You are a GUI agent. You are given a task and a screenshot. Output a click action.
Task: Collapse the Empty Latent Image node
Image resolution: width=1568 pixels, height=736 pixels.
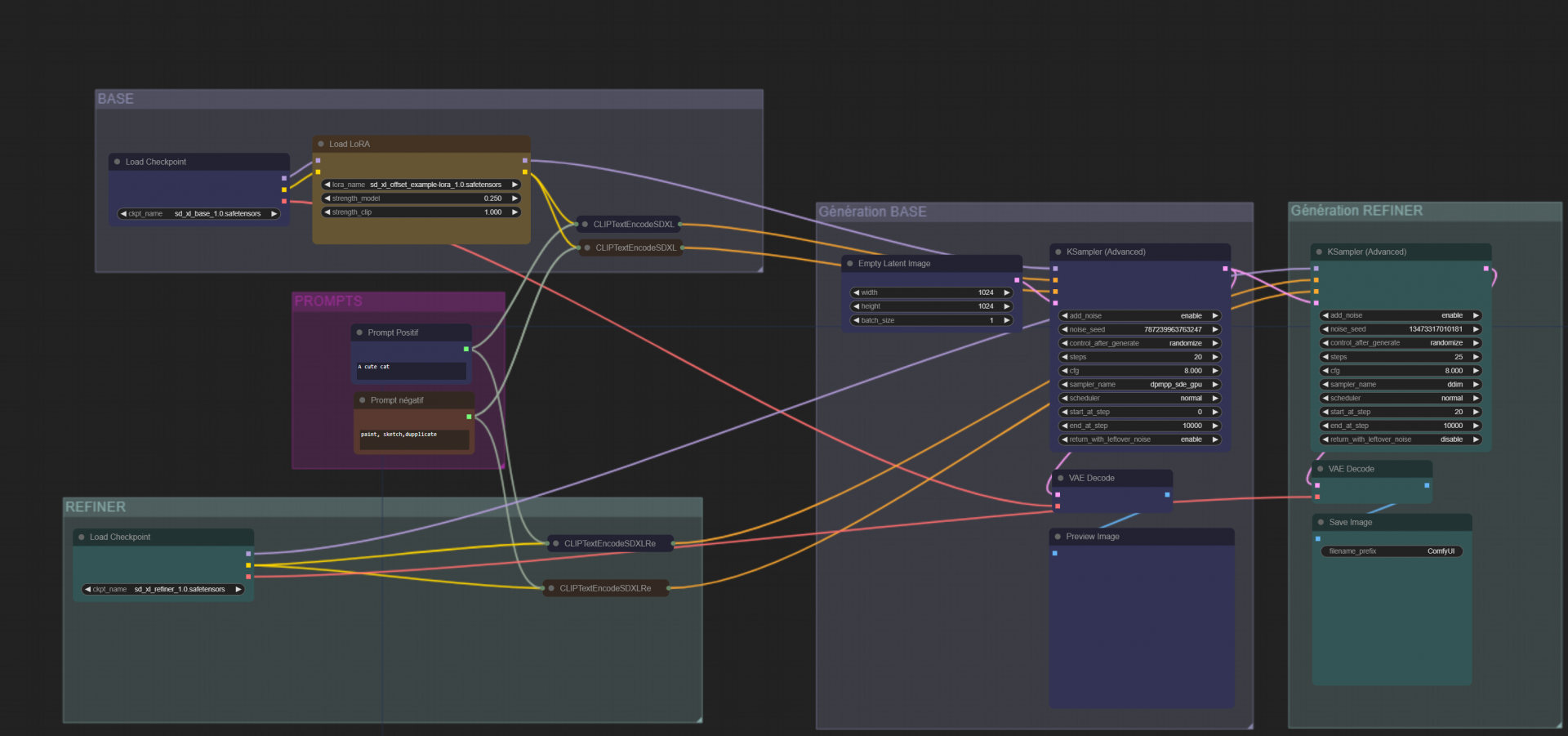pos(852,263)
